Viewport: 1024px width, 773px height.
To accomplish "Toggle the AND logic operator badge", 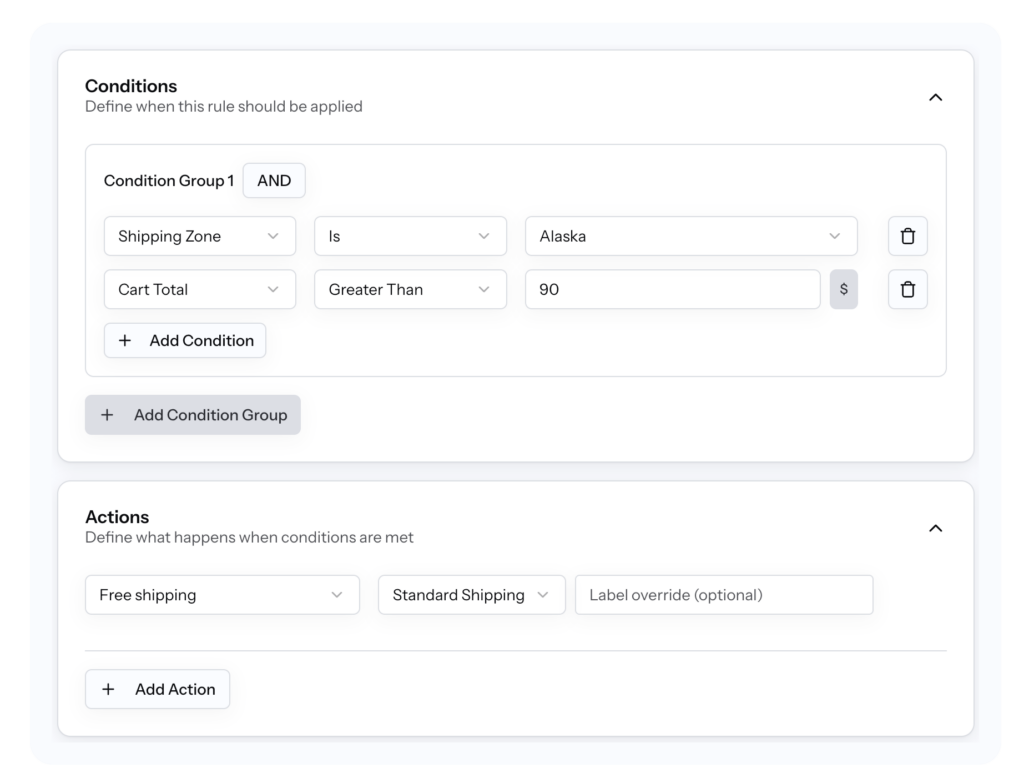I will 273,180.
